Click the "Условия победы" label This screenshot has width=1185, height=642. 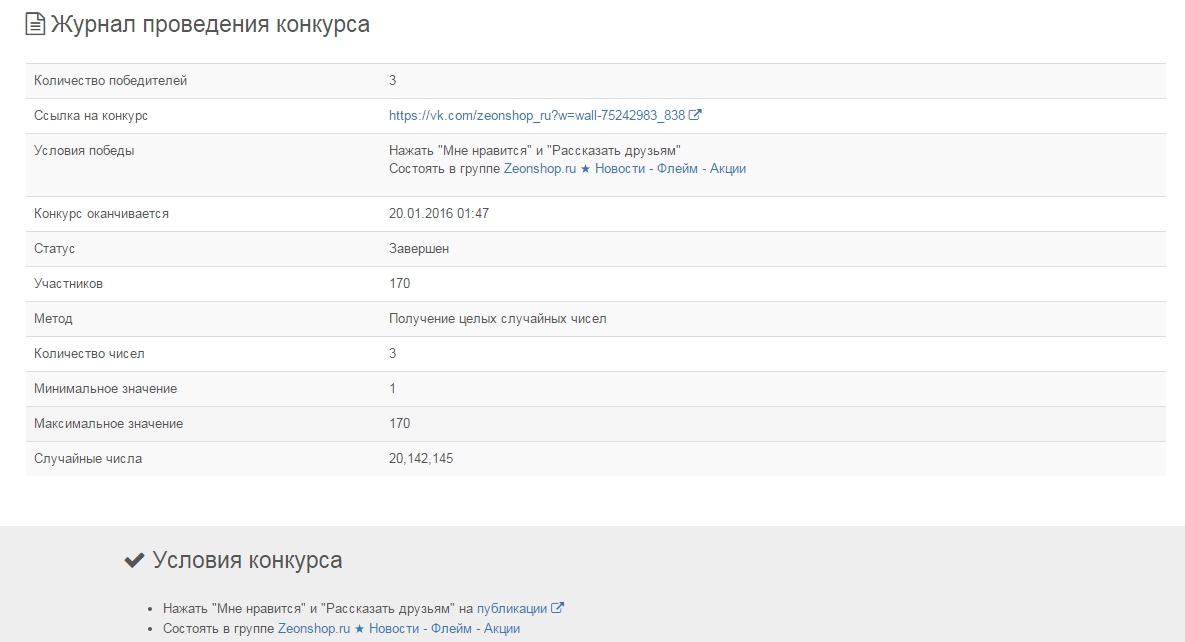pyautogui.click(x=84, y=150)
